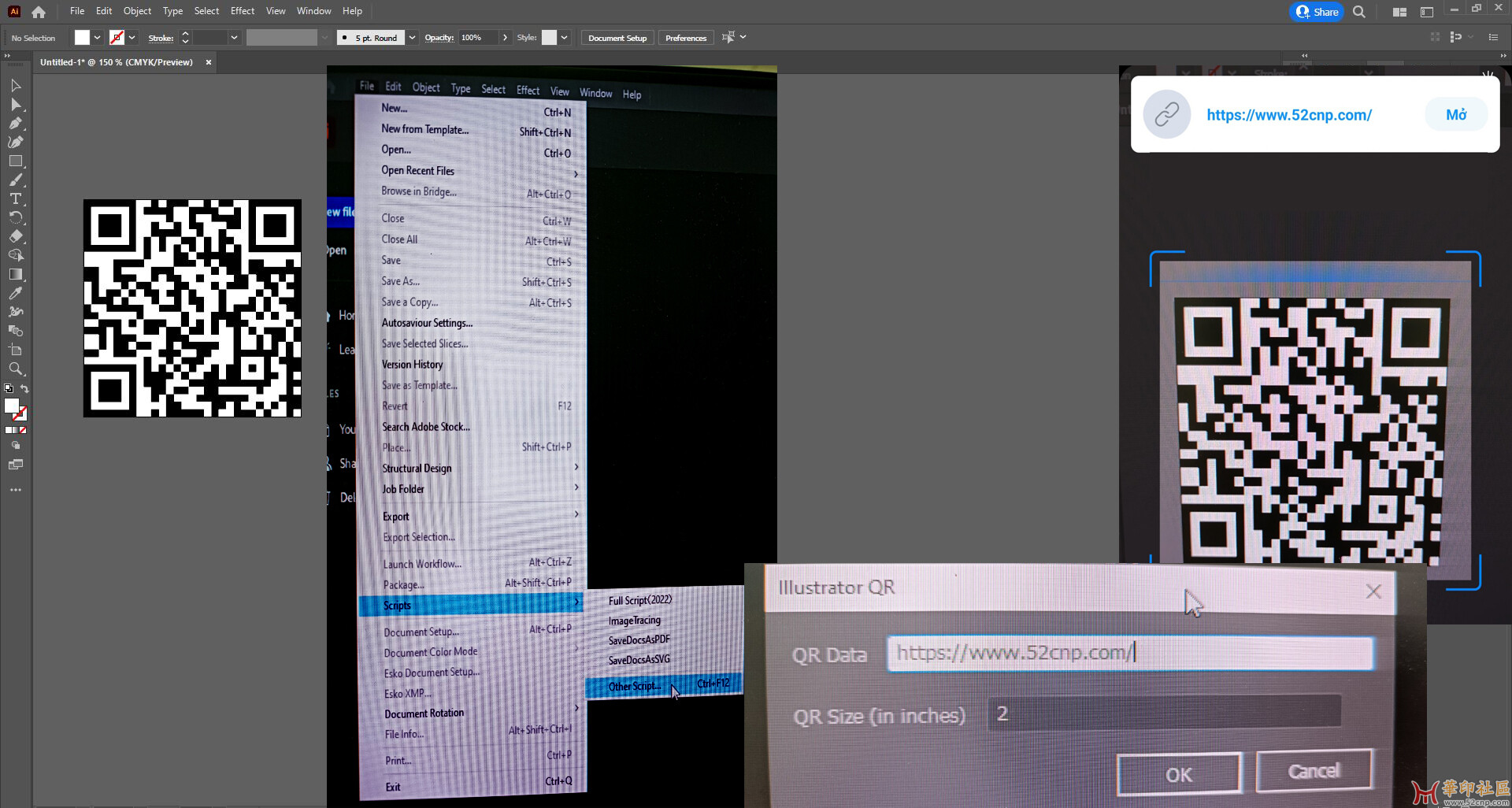Select the Rotate tool
The image size is (1512, 808).
pyautogui.click(x=15, y=217)
